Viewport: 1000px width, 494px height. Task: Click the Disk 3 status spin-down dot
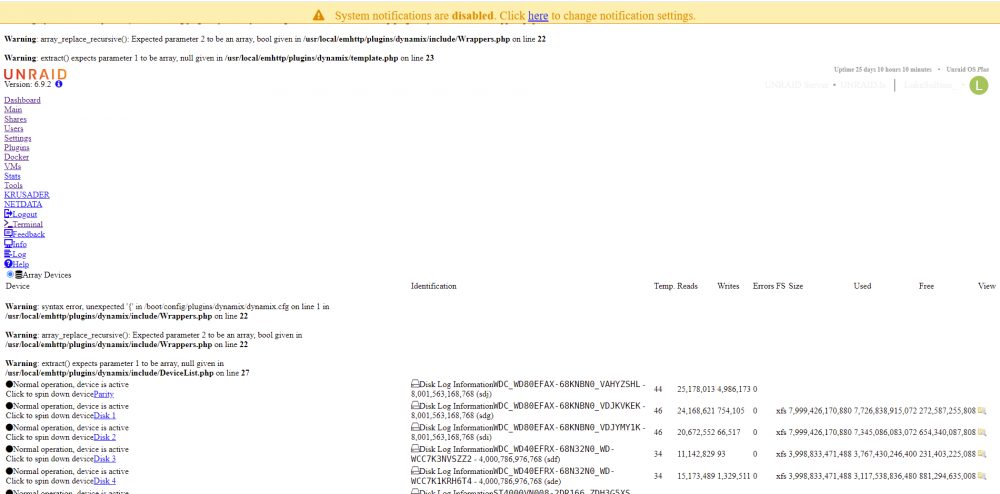(9, 449)
